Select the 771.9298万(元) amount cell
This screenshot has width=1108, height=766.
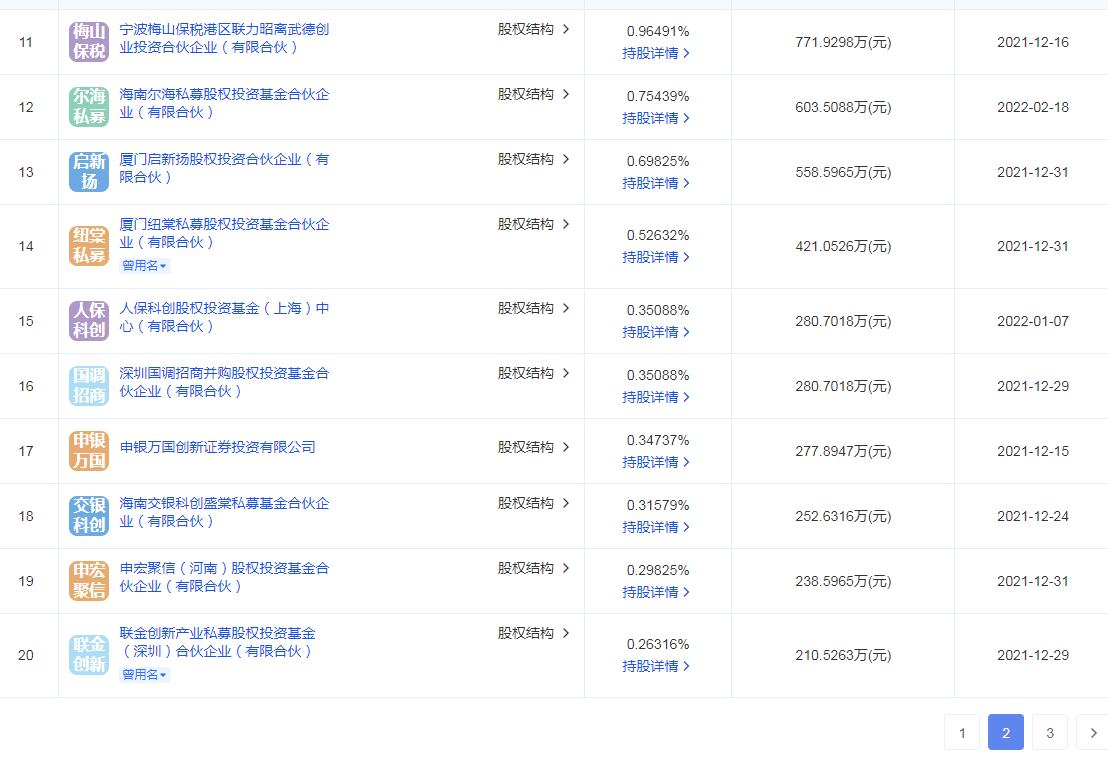(843, 42)
